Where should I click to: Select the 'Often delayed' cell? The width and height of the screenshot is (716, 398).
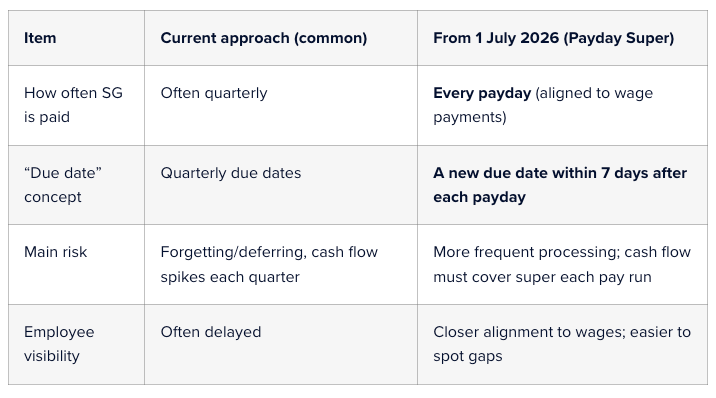281,344
